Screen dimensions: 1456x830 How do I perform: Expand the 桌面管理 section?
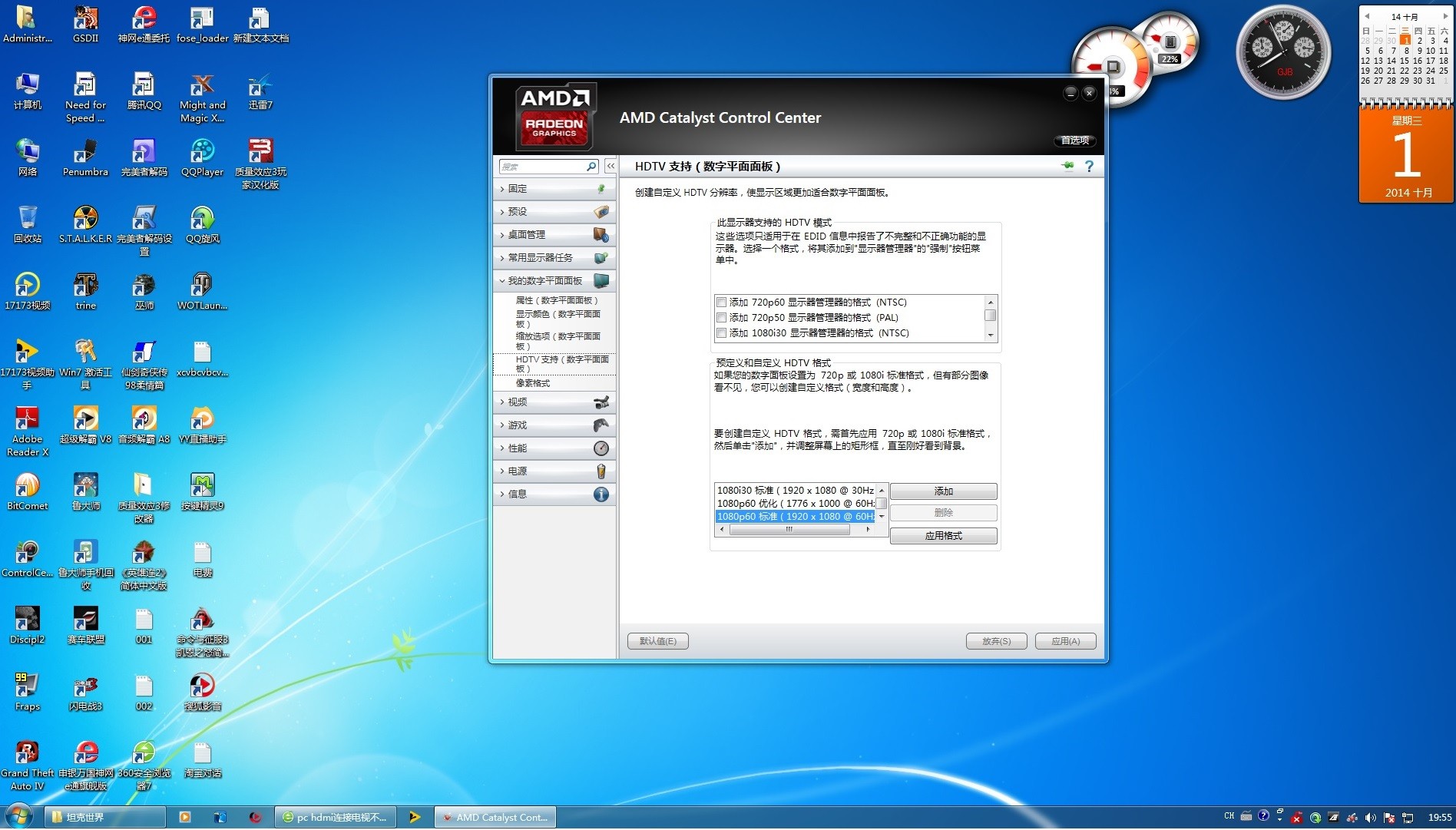point(554,235)
